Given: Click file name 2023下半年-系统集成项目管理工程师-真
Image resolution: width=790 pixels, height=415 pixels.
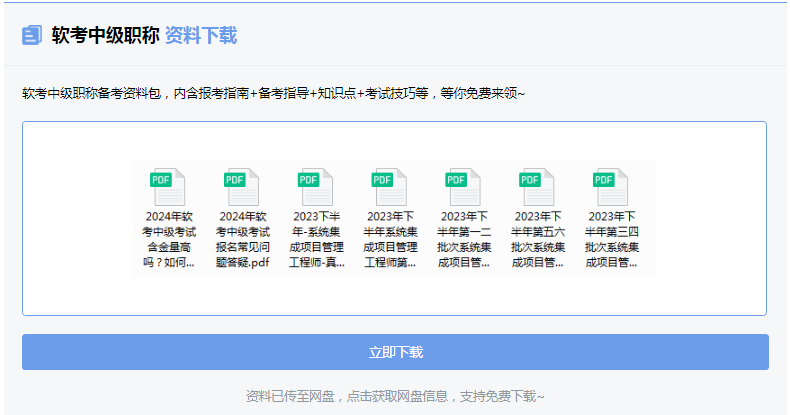Looking at the screenshot, I should tap(316, 240).
